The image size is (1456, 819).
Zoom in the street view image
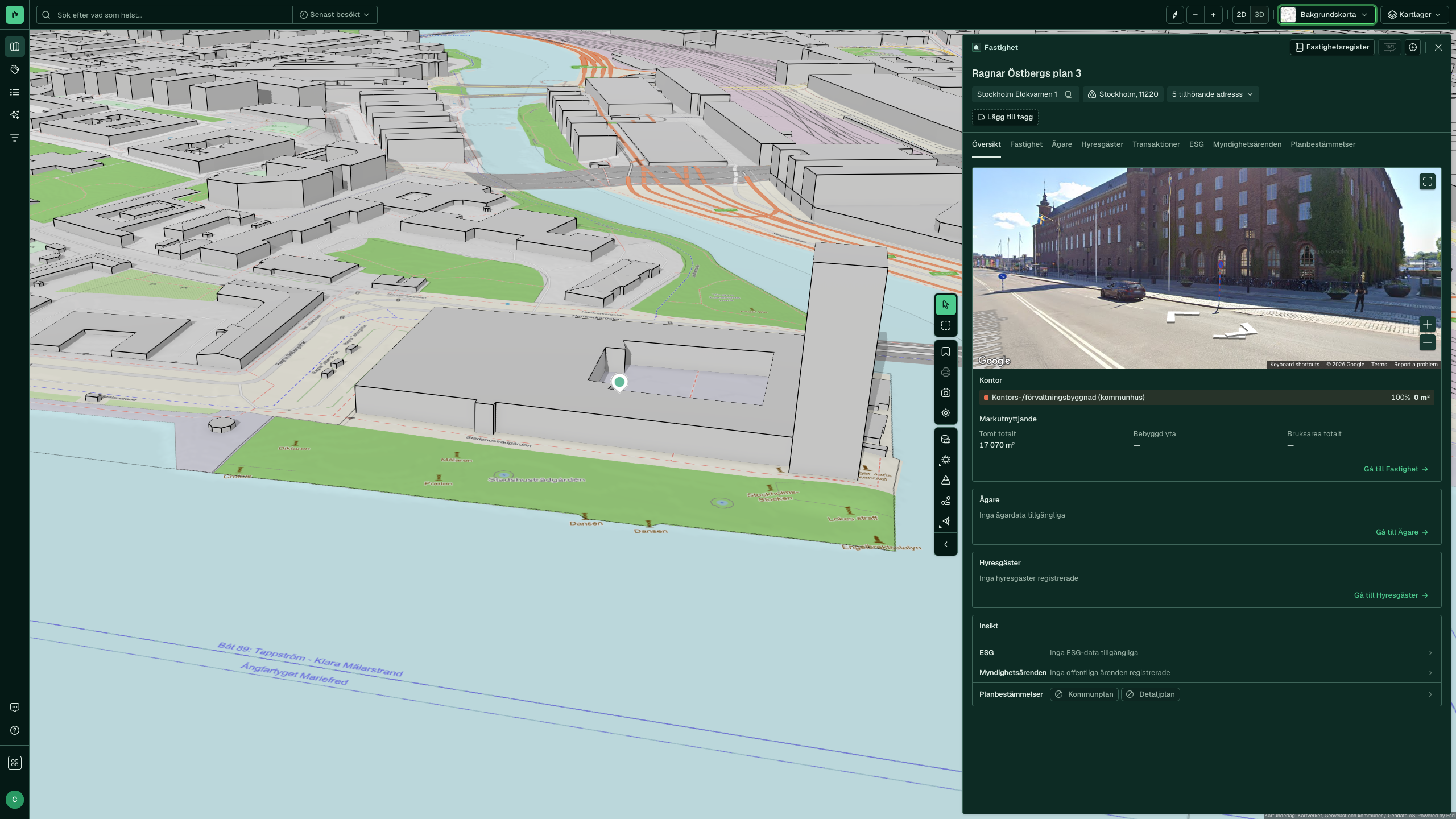click(x=1428, y=325)
